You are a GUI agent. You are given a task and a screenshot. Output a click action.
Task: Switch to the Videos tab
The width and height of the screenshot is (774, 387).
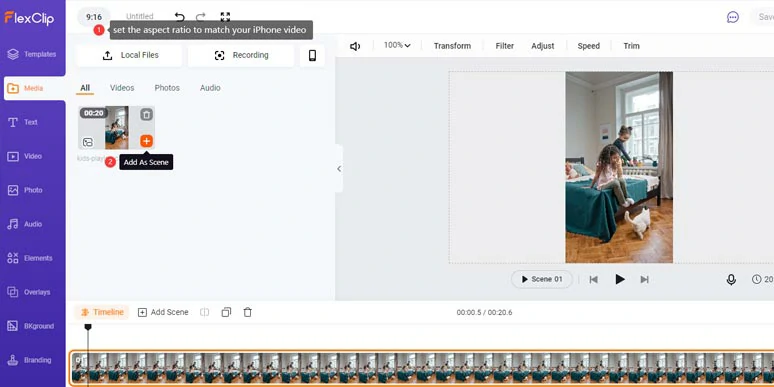pyautogui.click(x=122, y=88)
